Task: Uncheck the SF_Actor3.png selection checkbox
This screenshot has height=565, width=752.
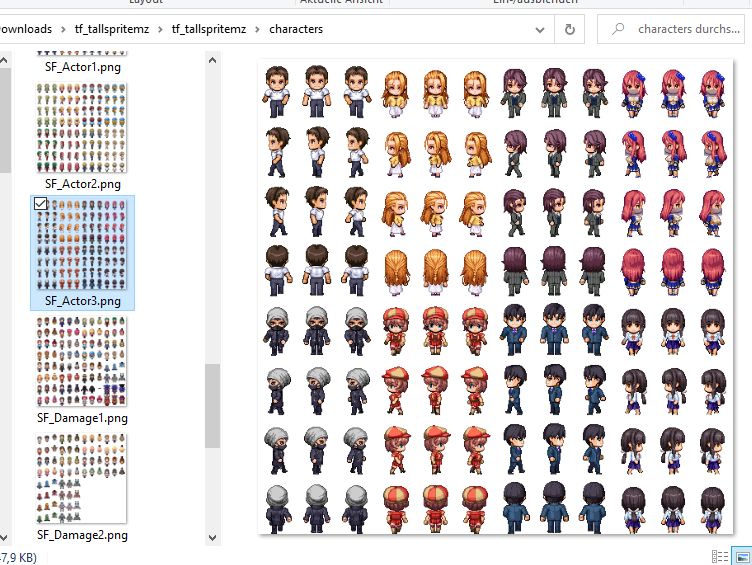Action: click(x=41, y=204)
